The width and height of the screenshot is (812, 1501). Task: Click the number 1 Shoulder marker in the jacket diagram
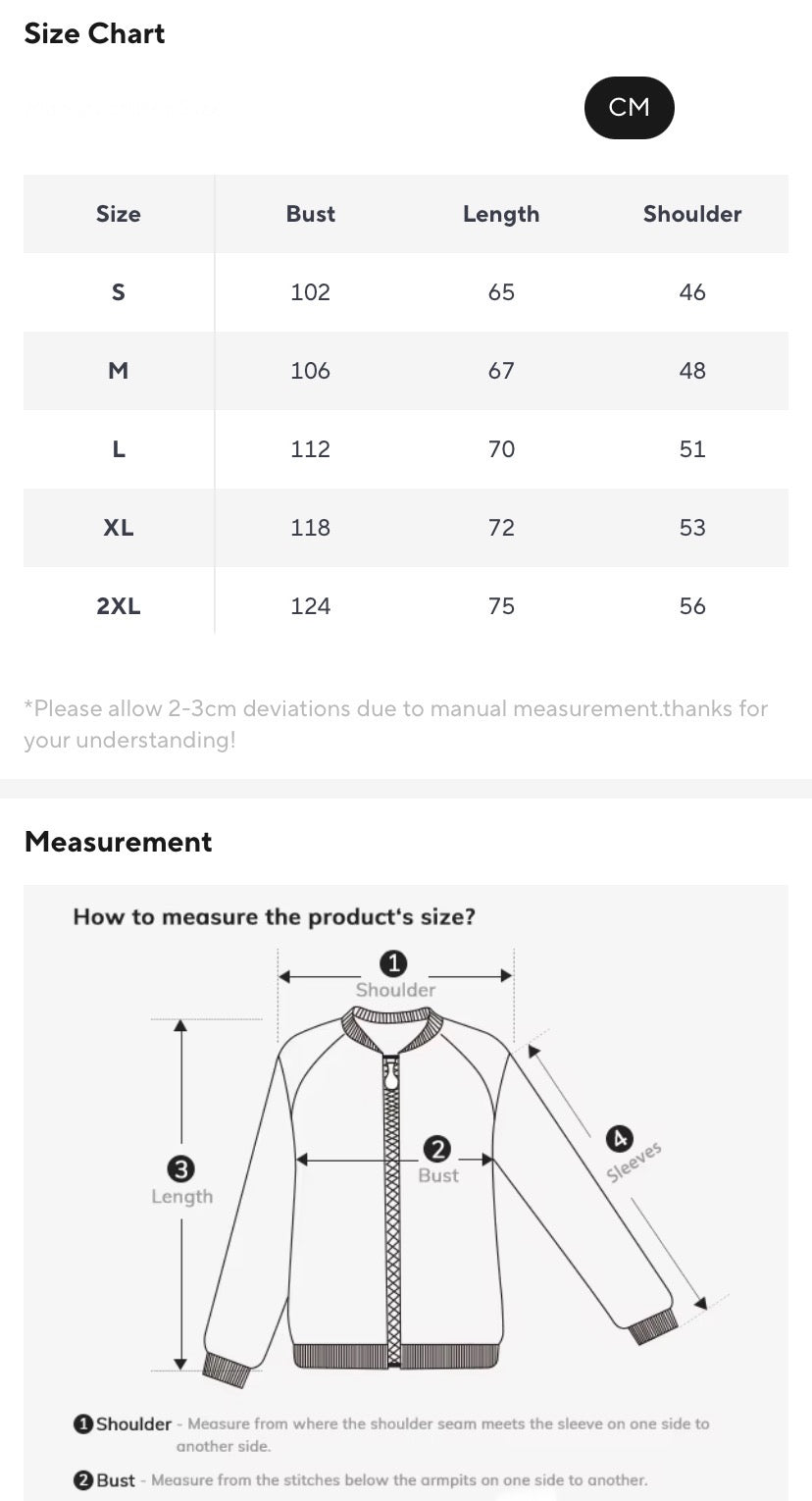click(x=393, y=963)
